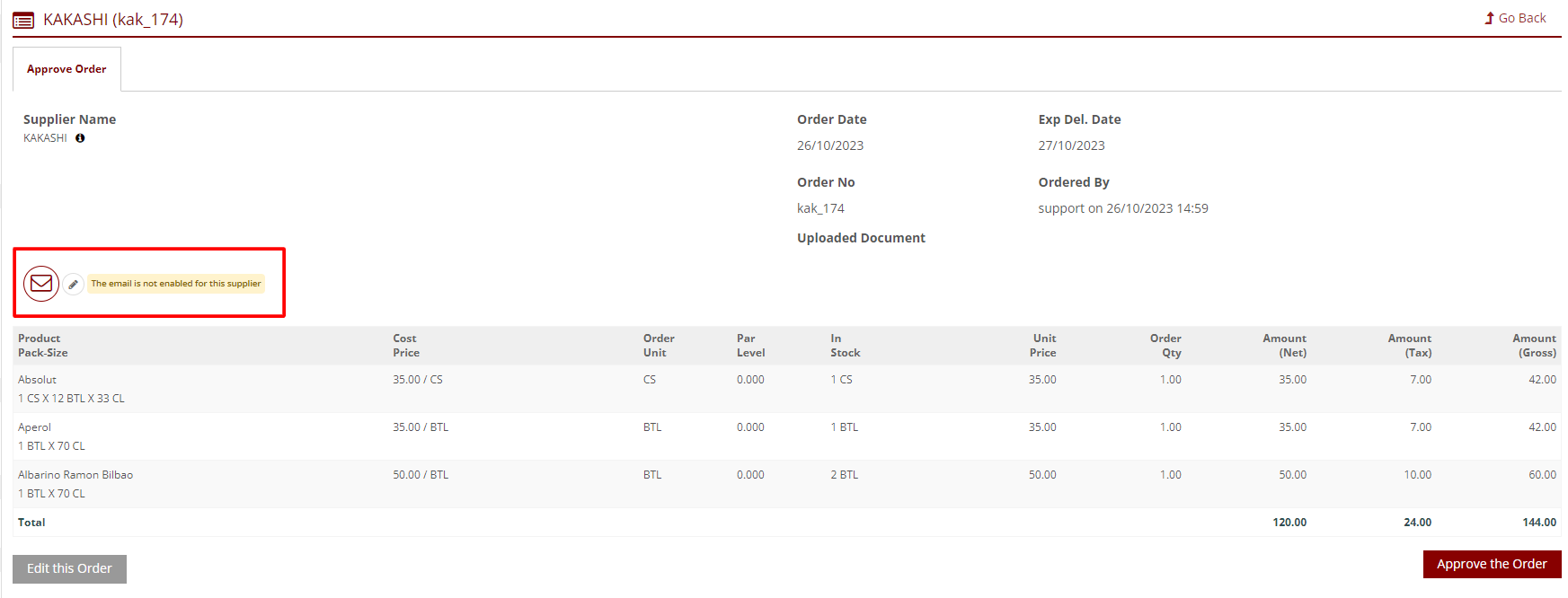Select the Approve Order tab

pos(66,69)
